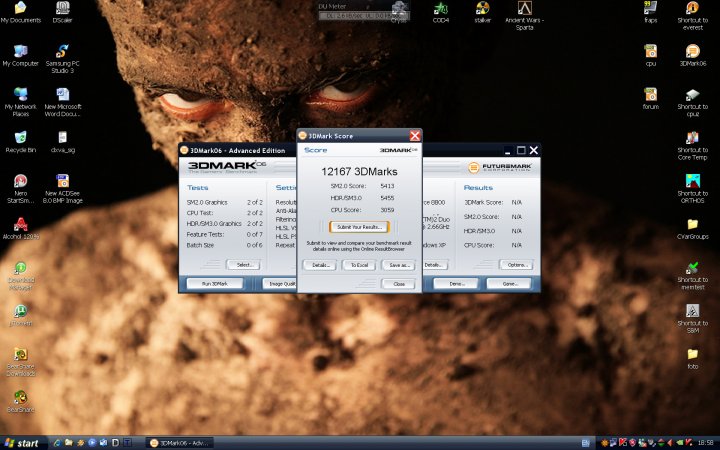This screenshot has height=450, width=720.
Task: Launch the stalker game shortcut
Action: [x=483, y=12]
